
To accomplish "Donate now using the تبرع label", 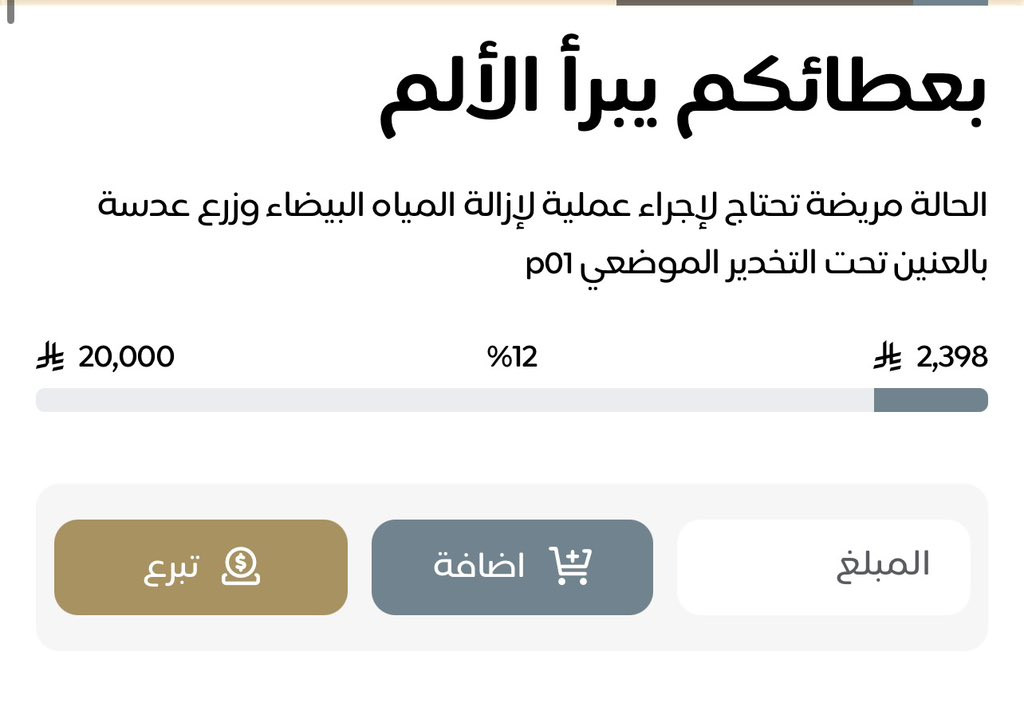I will 171,568.
